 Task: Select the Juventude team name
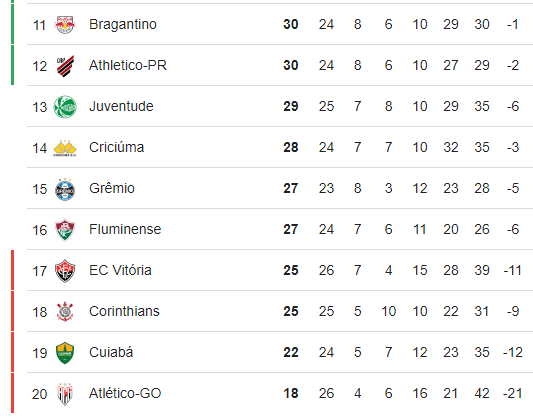click(121, 106)
